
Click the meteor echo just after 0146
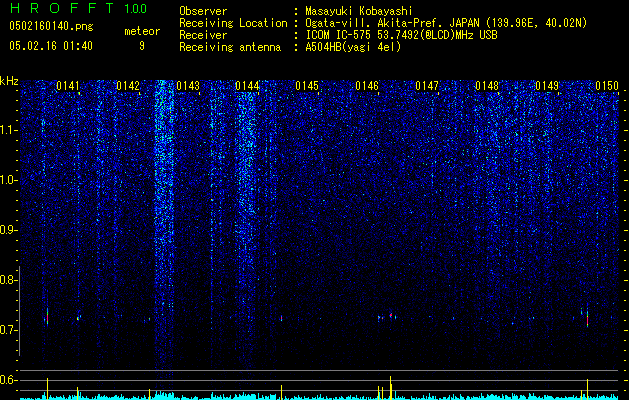pos(391,316)
